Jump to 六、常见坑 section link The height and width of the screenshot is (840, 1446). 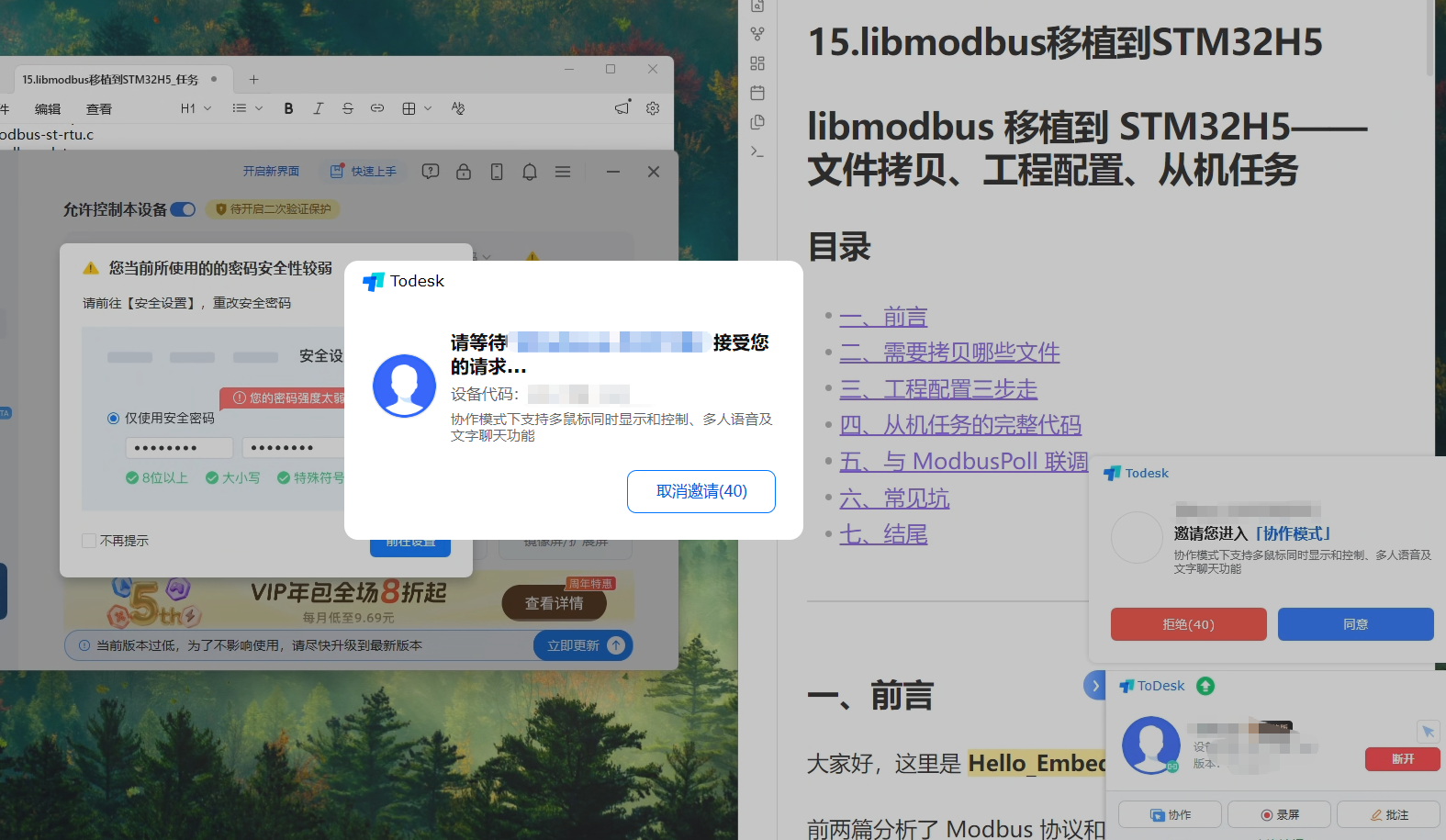point(894,498)
